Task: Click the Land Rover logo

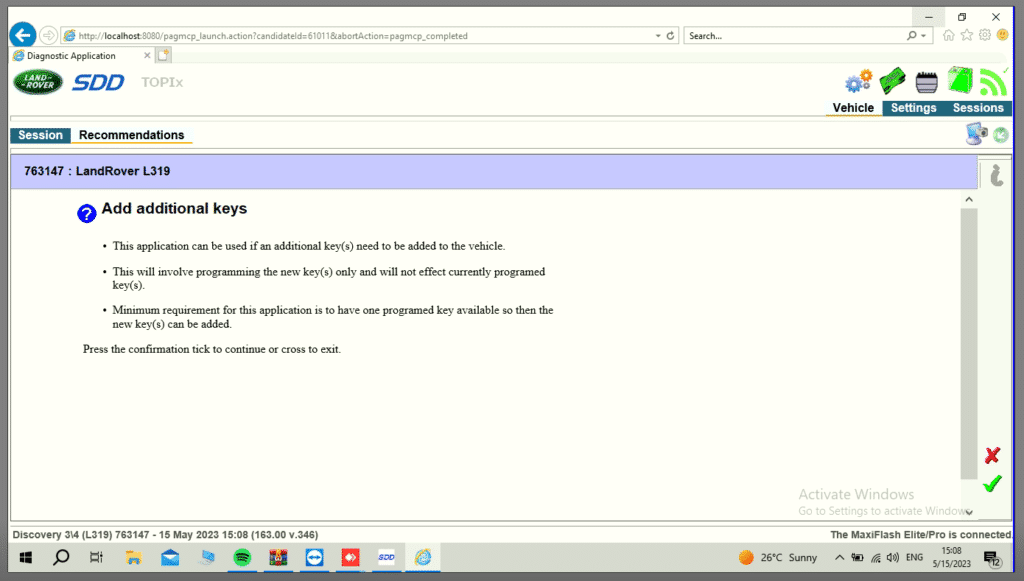Action: 38,82
